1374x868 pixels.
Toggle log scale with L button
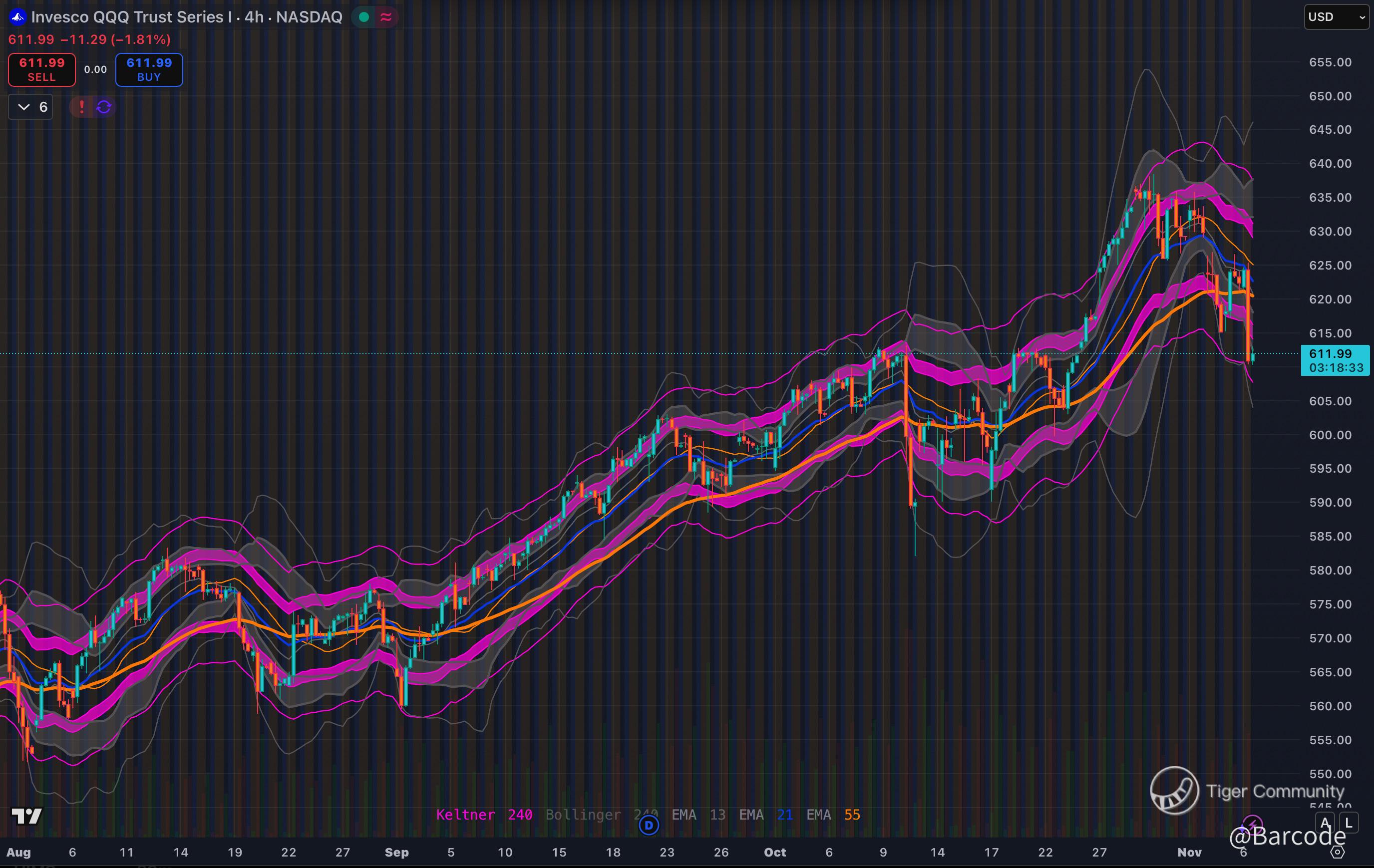[1349, 823]
